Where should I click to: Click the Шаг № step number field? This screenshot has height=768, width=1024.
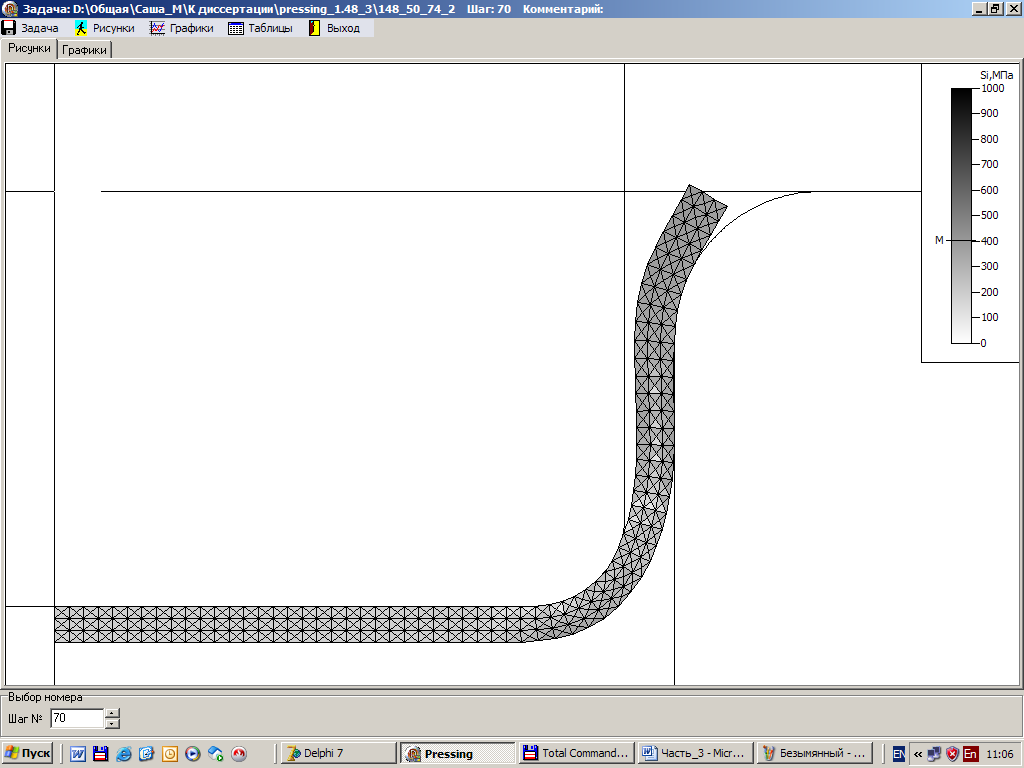pos(76,718)
